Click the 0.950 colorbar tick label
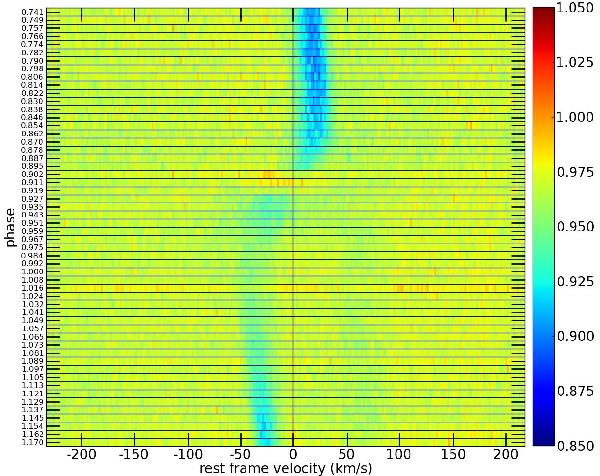 click(578, 226)
